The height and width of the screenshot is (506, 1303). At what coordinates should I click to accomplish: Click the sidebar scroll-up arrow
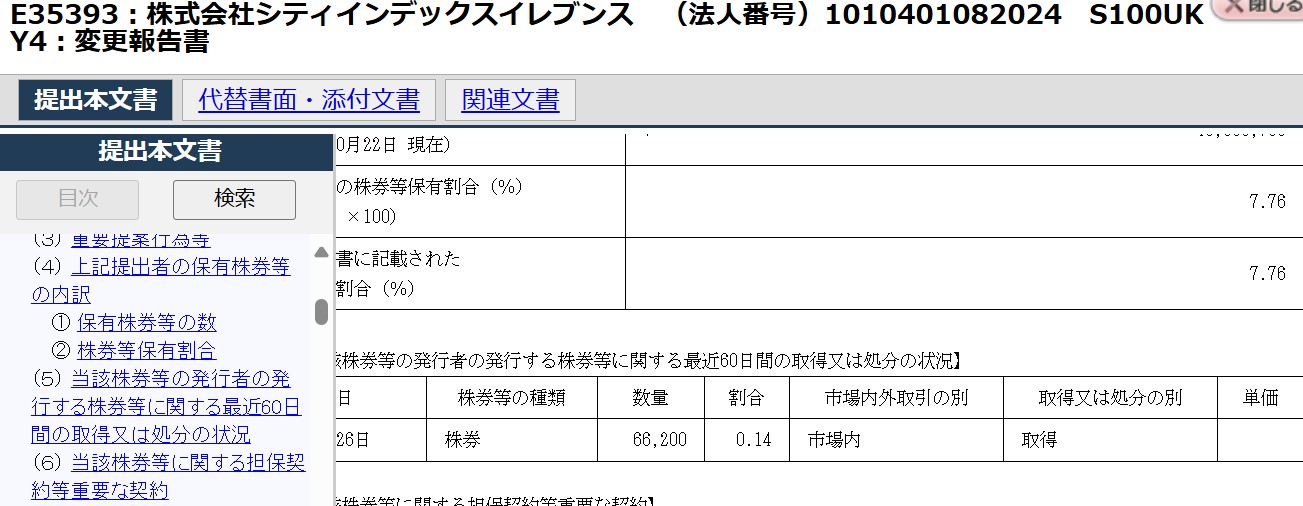click(x=321, y=253)
